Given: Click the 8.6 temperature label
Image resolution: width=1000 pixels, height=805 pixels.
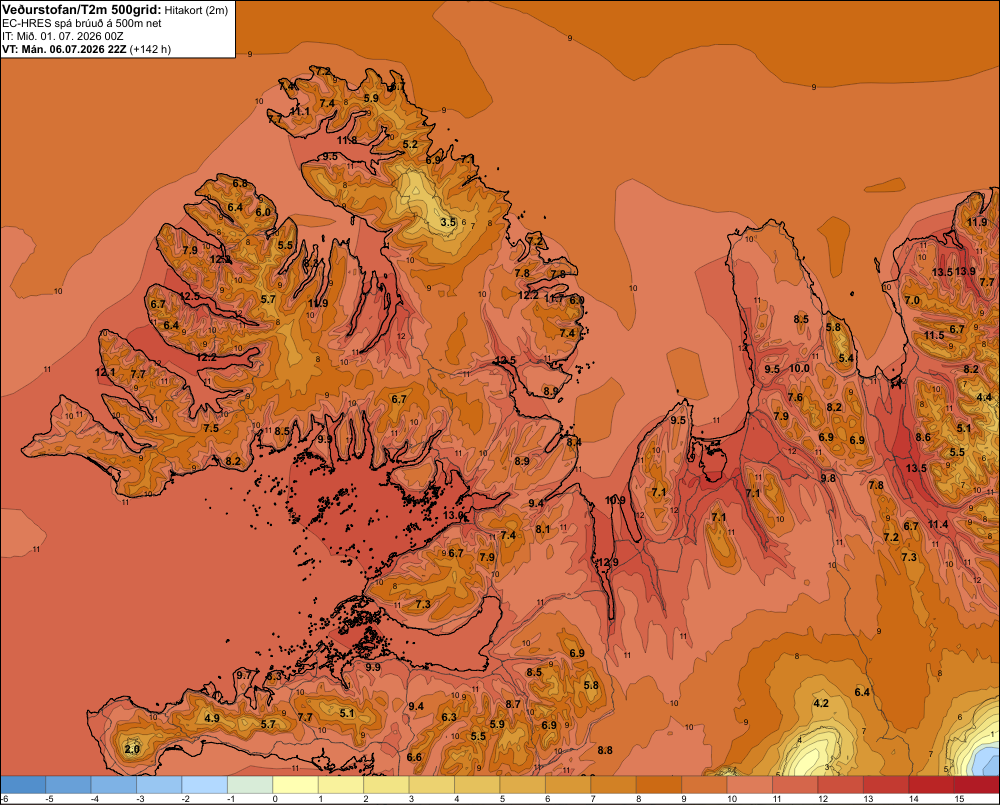Looking at the screenshot, I should coord(923,438).
